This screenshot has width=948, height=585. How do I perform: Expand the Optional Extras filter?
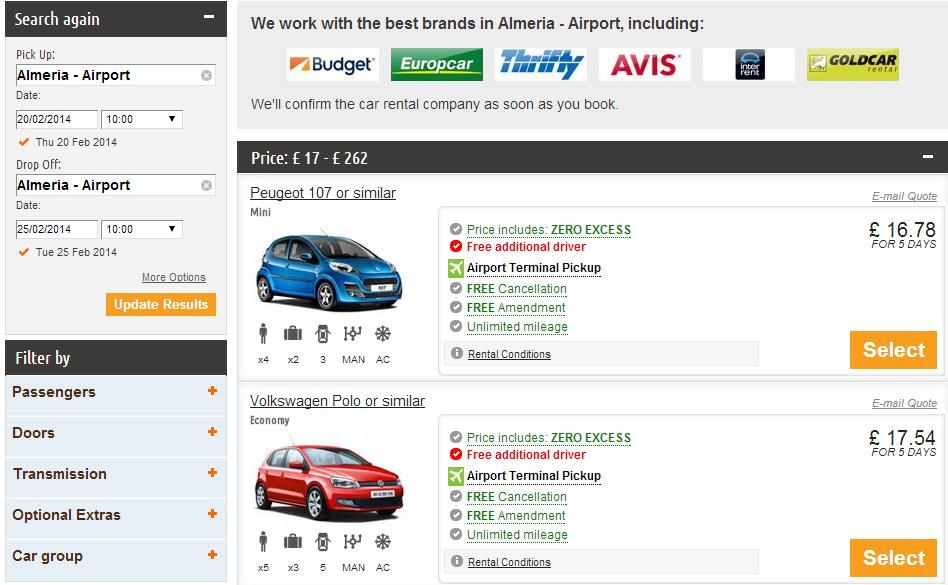click(x=212, y=514)
